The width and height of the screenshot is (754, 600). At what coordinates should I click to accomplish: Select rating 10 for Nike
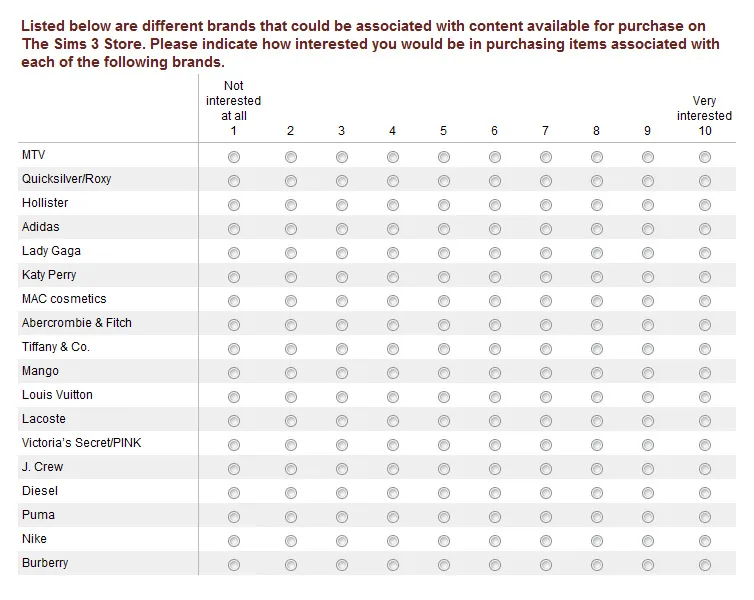click(705, 541)
